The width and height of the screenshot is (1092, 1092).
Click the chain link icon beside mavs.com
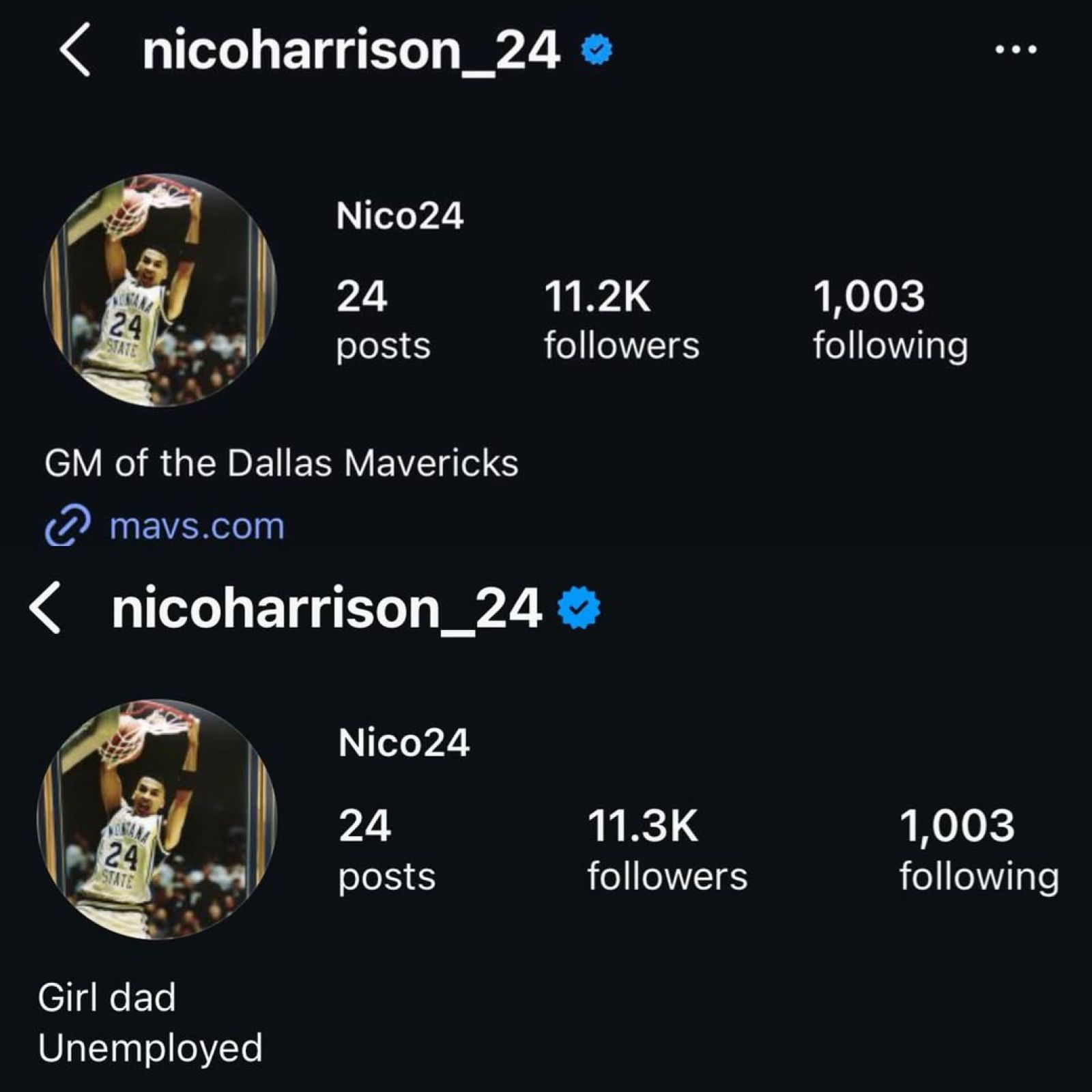pos(68,526)
